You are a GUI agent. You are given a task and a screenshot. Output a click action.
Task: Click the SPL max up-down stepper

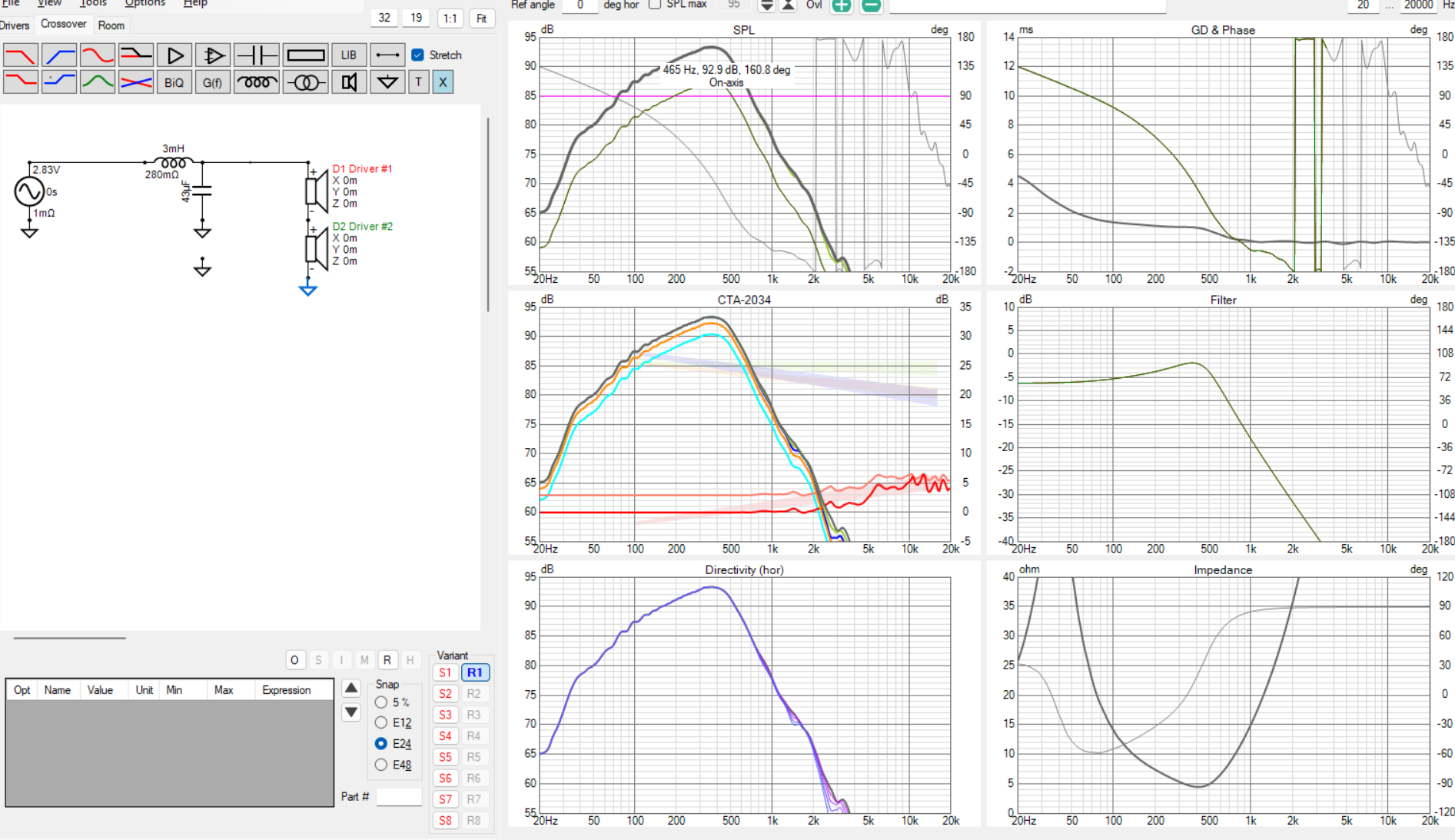coord(766,5)
